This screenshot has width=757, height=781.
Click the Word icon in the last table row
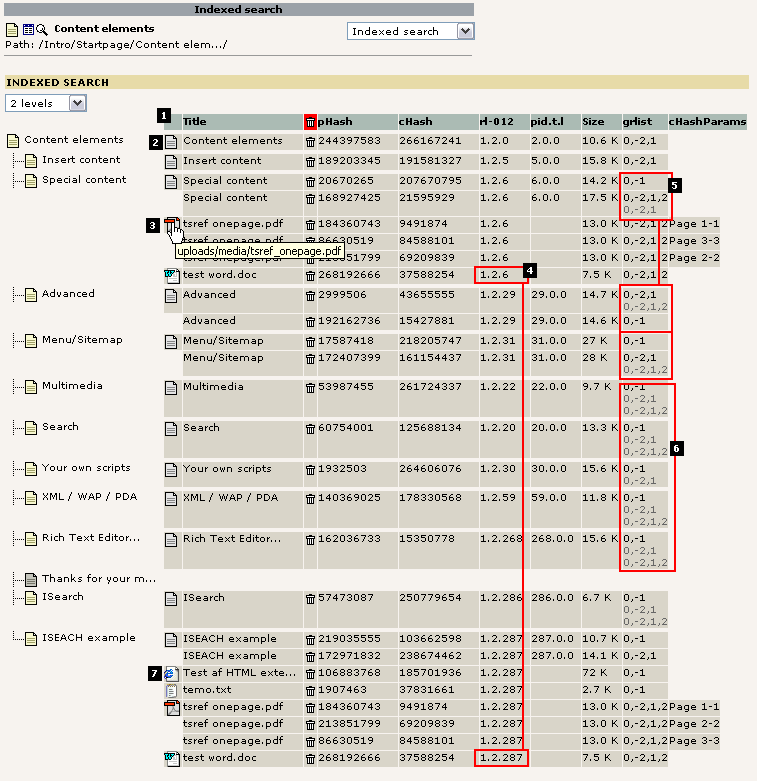(171, 758)
